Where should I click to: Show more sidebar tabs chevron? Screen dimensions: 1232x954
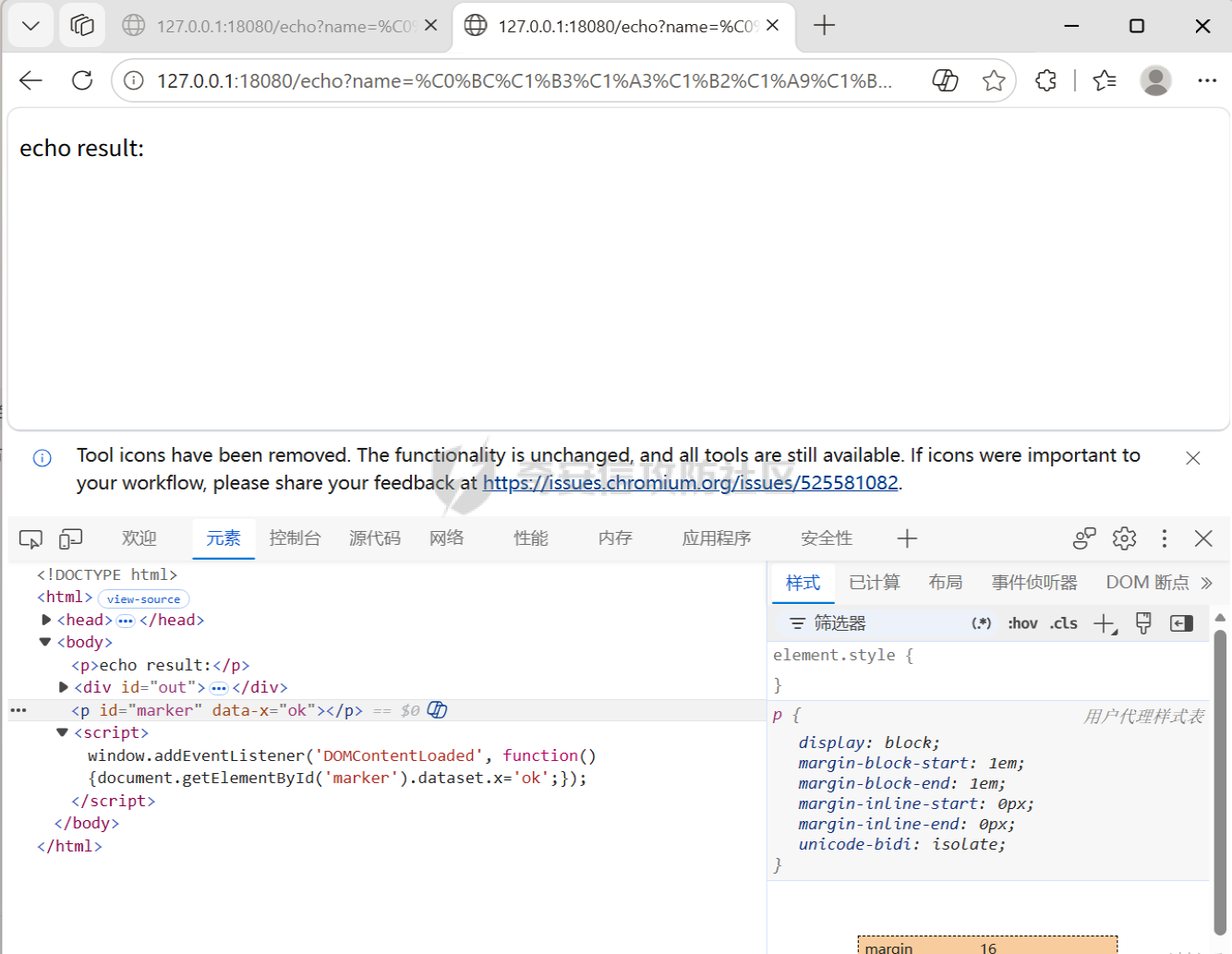[1206, 583]
